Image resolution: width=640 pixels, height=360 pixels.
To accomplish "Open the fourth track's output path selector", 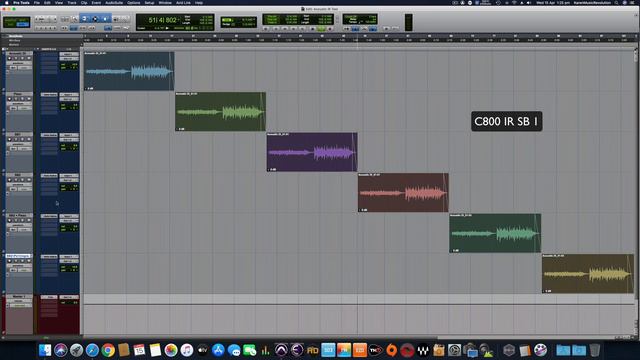I will point(69,180).
